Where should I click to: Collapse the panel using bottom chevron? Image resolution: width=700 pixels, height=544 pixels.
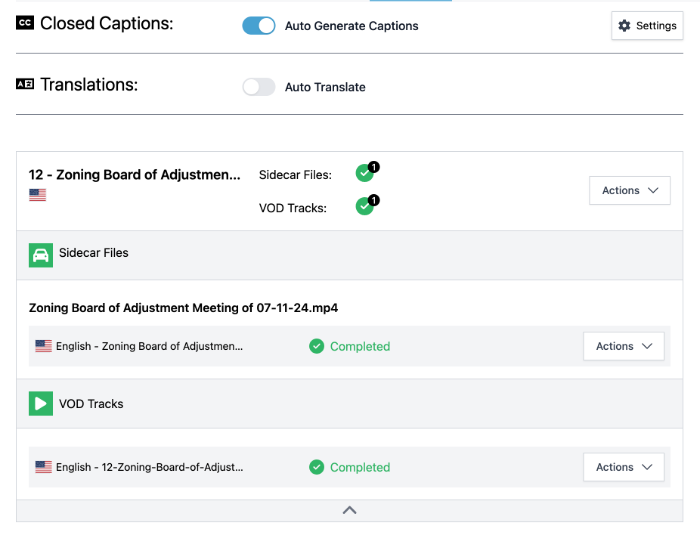(349, 510)
